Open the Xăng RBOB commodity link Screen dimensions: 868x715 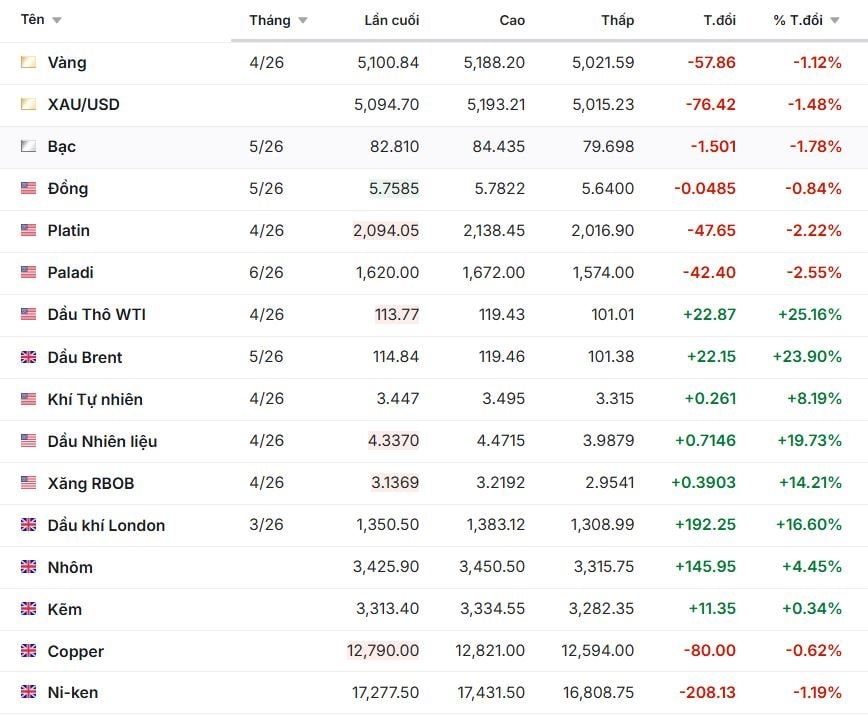[91, 483]
